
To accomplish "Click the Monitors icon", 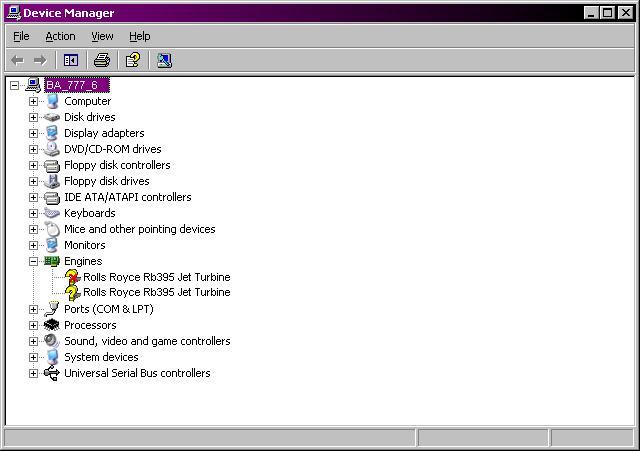I will (52, 245).
